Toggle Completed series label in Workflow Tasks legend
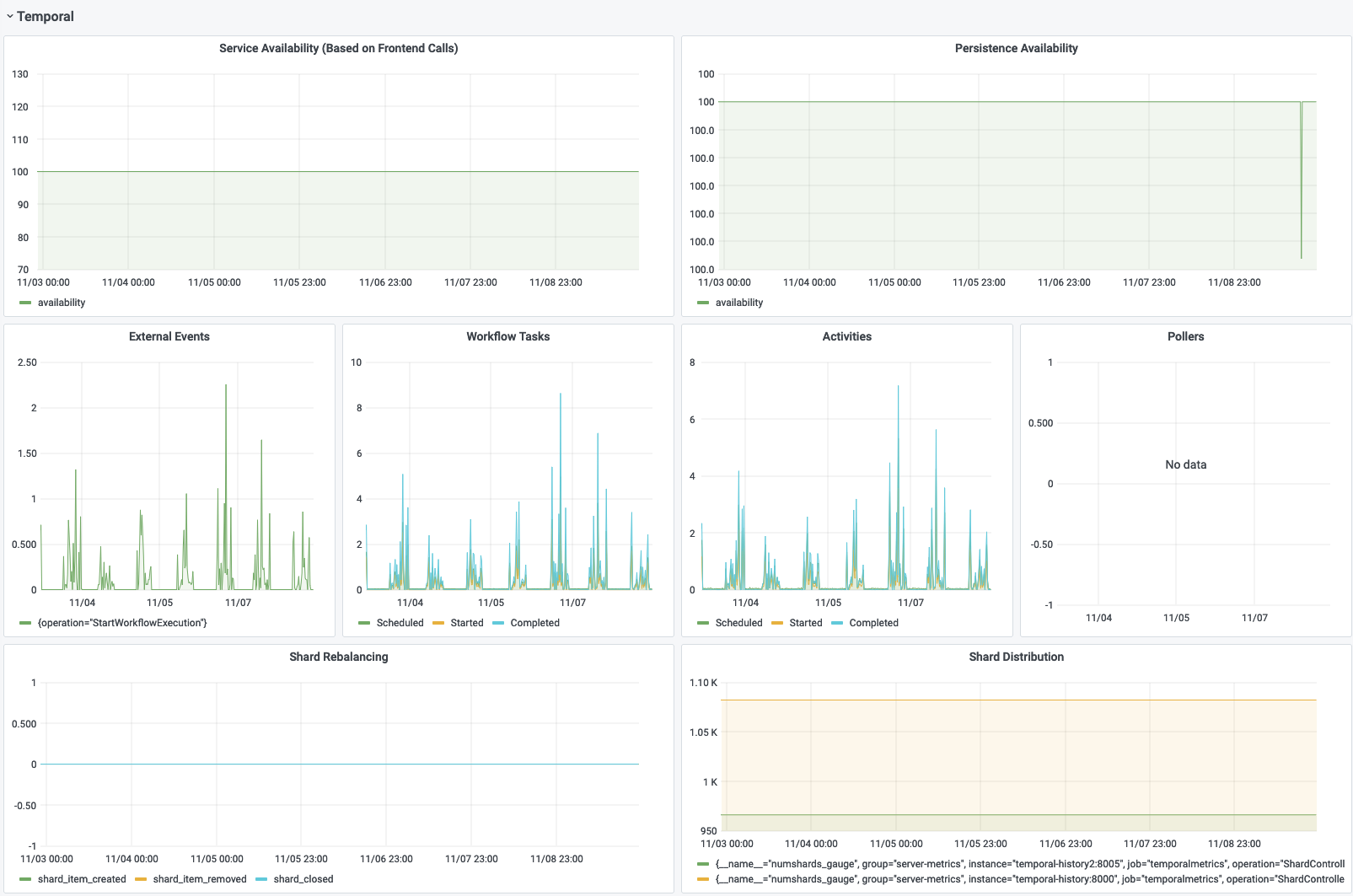The width and height of the screenshot is (1353, 896). click(535, 623)
